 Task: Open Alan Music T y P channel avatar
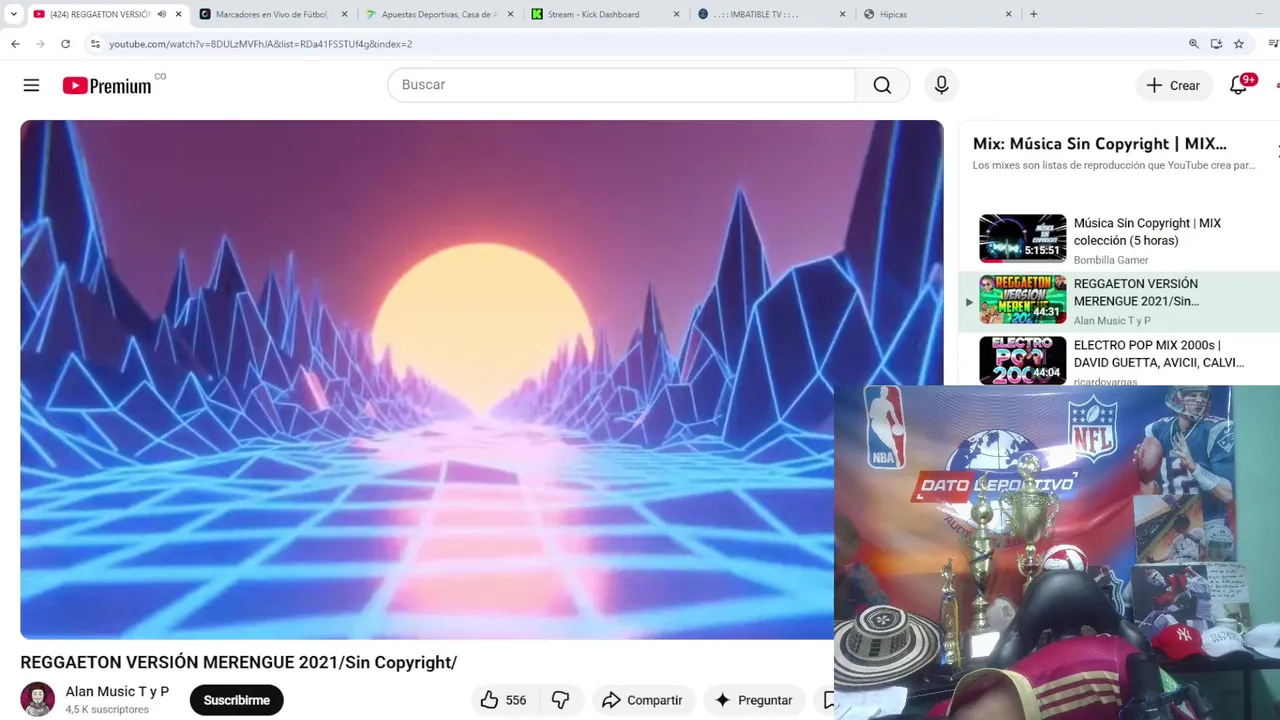pyautogui.click(x=38, y=699)
